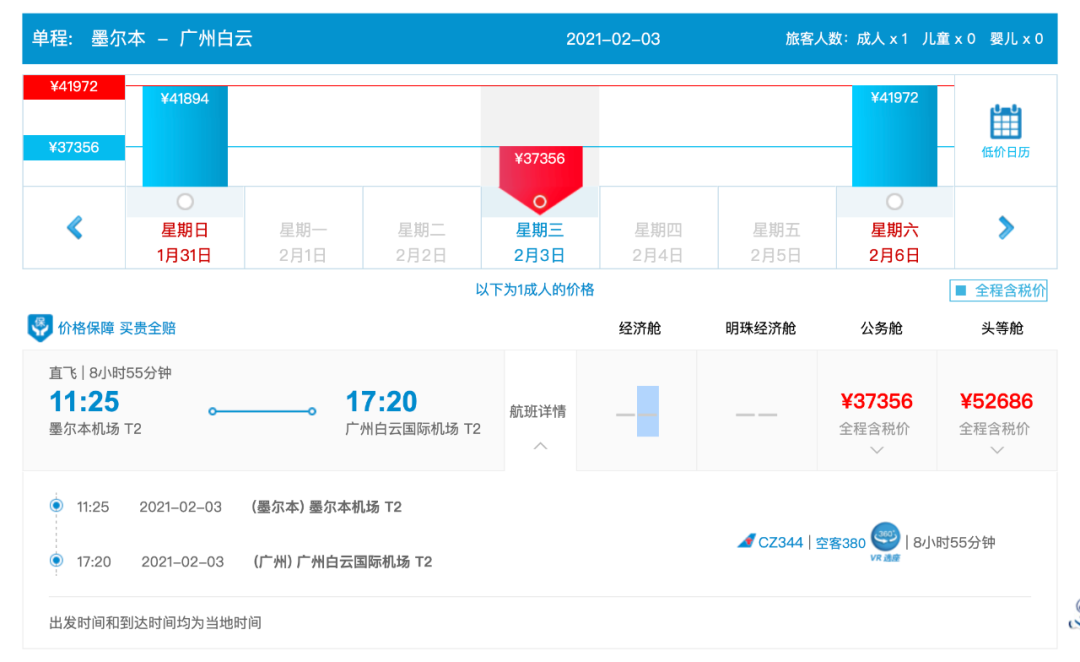
Task: Toggle the 全程含税价 checkbox
Action: (961, 290)
